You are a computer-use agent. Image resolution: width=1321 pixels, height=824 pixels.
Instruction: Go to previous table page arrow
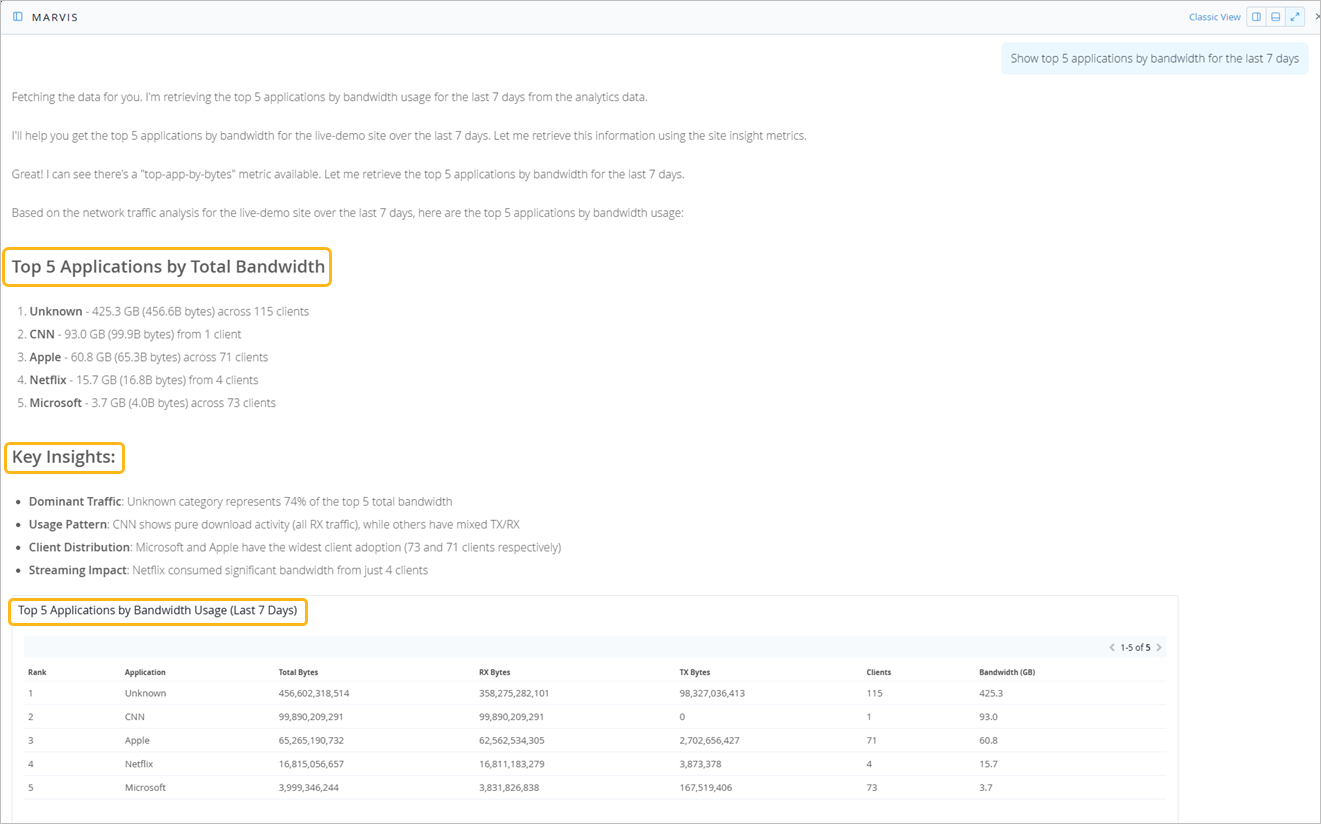pyautogui.click(x=1112, y=647)
